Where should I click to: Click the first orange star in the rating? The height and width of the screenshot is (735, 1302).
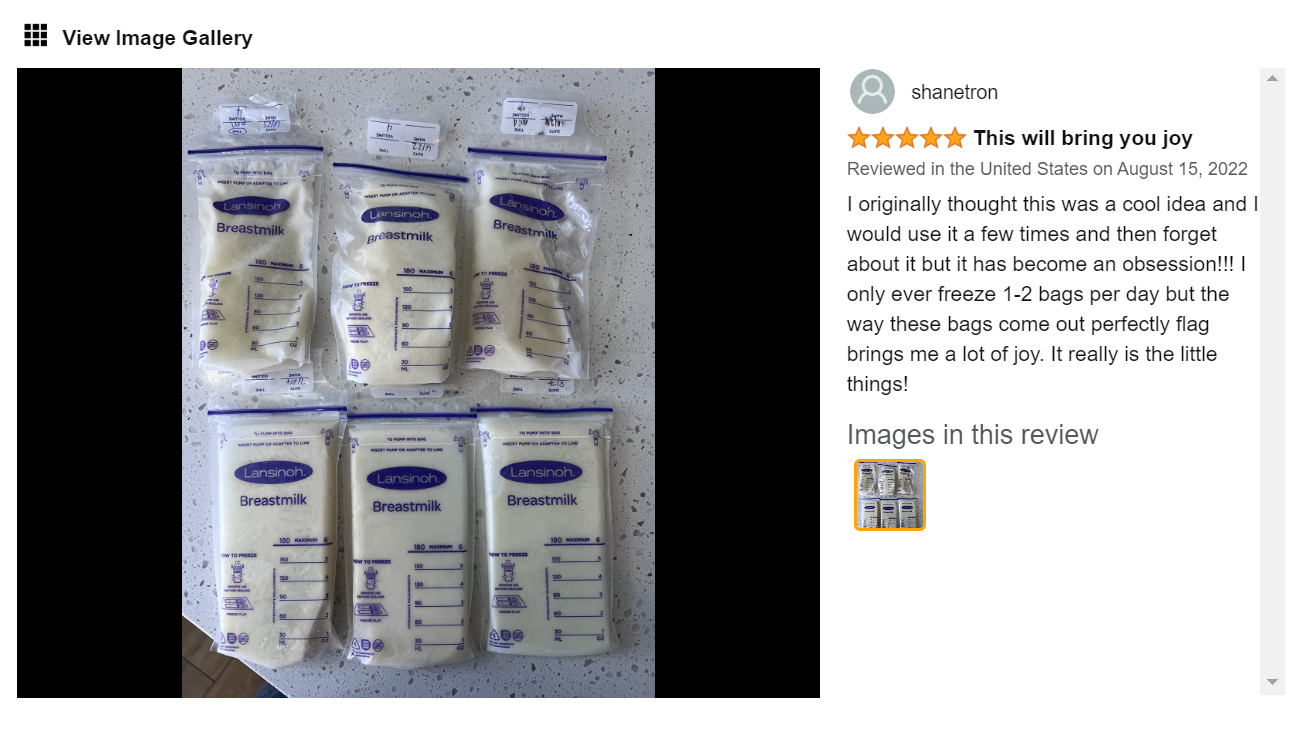pos(859,138)
